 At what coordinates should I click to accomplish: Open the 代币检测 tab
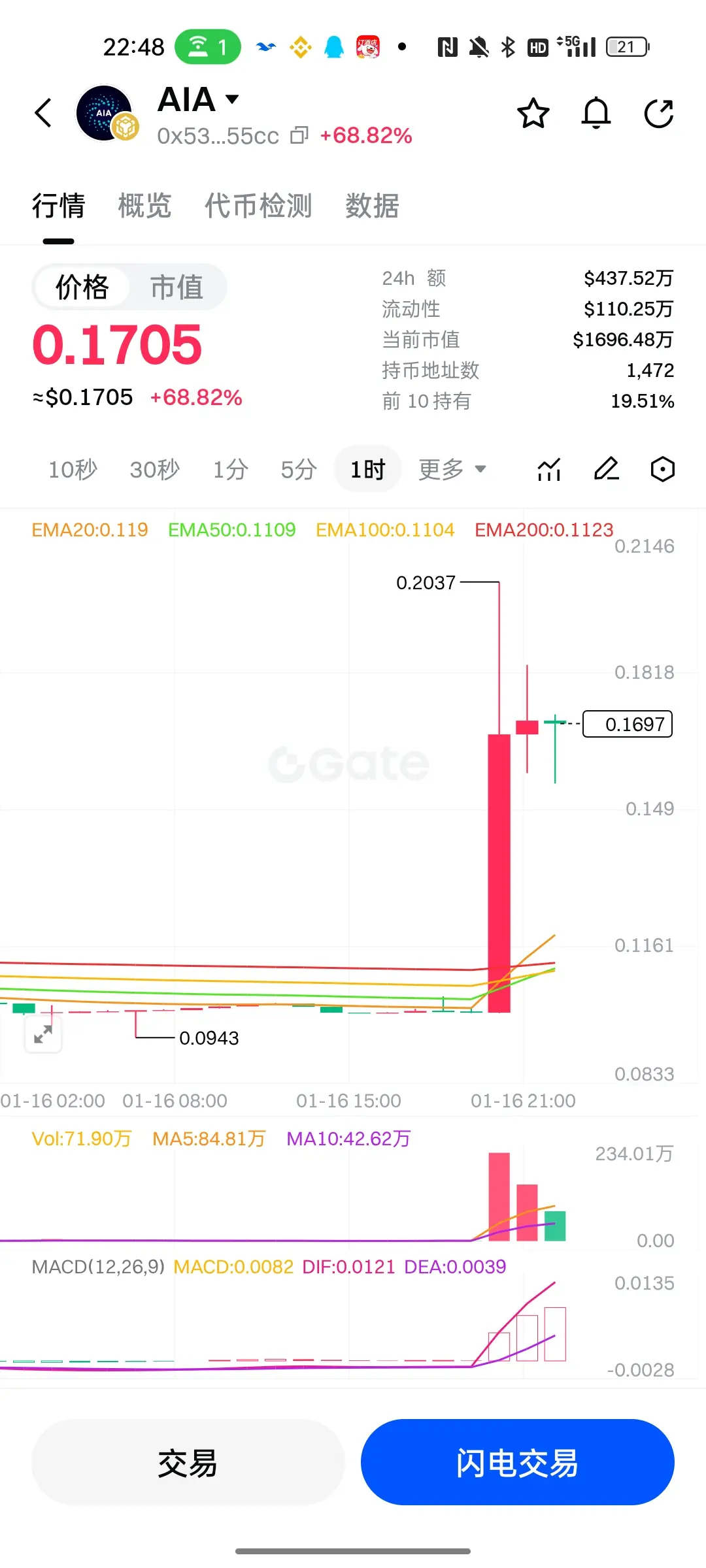(x=258, y=206)
